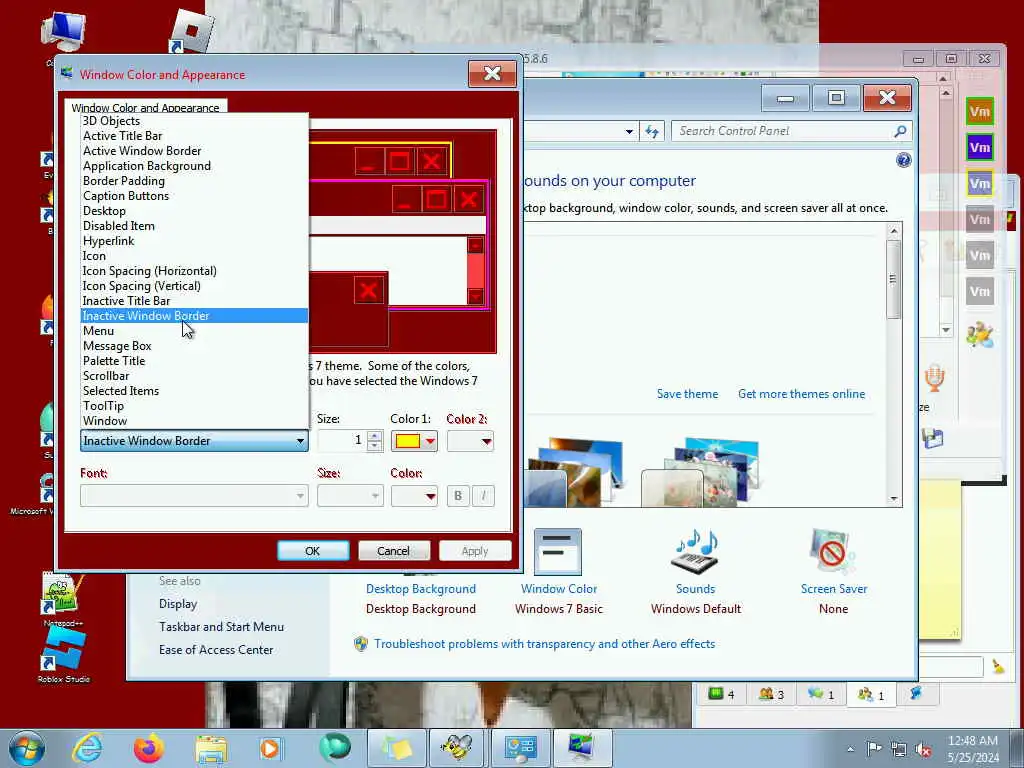
Task: Click the Sounds musical notes icon
Action: pos(696,552)
